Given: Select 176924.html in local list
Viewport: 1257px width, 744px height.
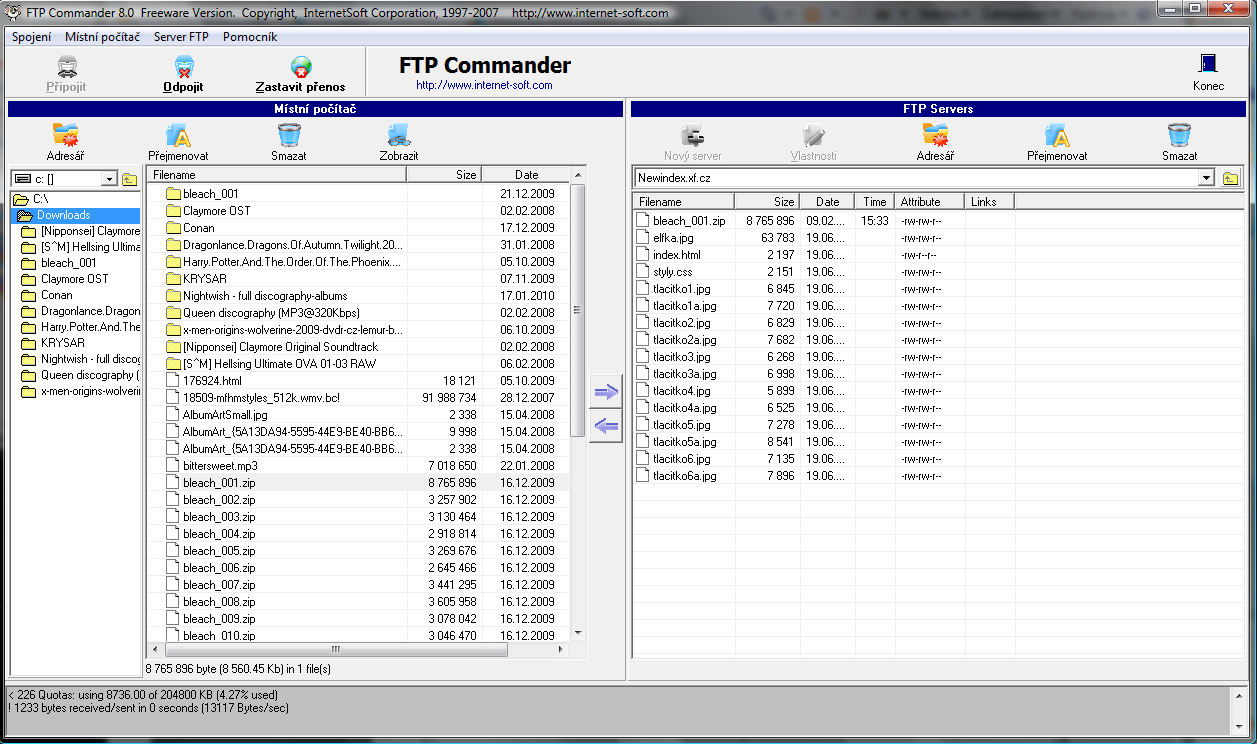Looking at the screenshot, I should pos(212,381).
